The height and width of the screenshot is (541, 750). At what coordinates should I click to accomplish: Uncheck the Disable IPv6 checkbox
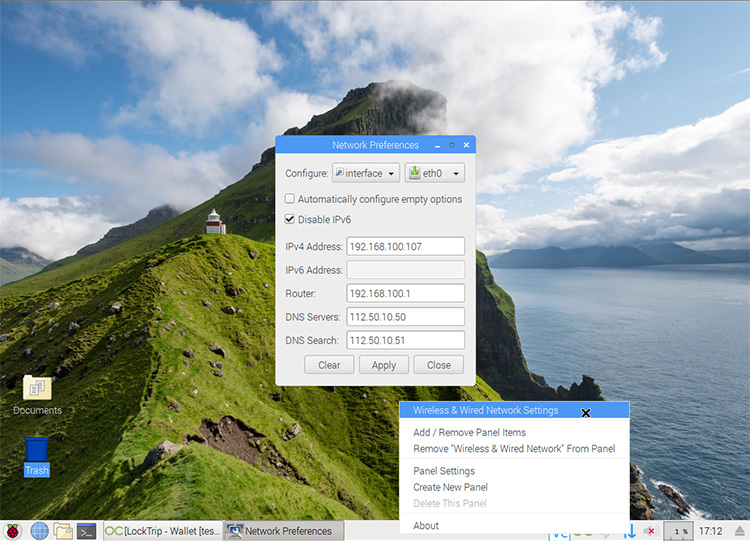tap(290, 219)
